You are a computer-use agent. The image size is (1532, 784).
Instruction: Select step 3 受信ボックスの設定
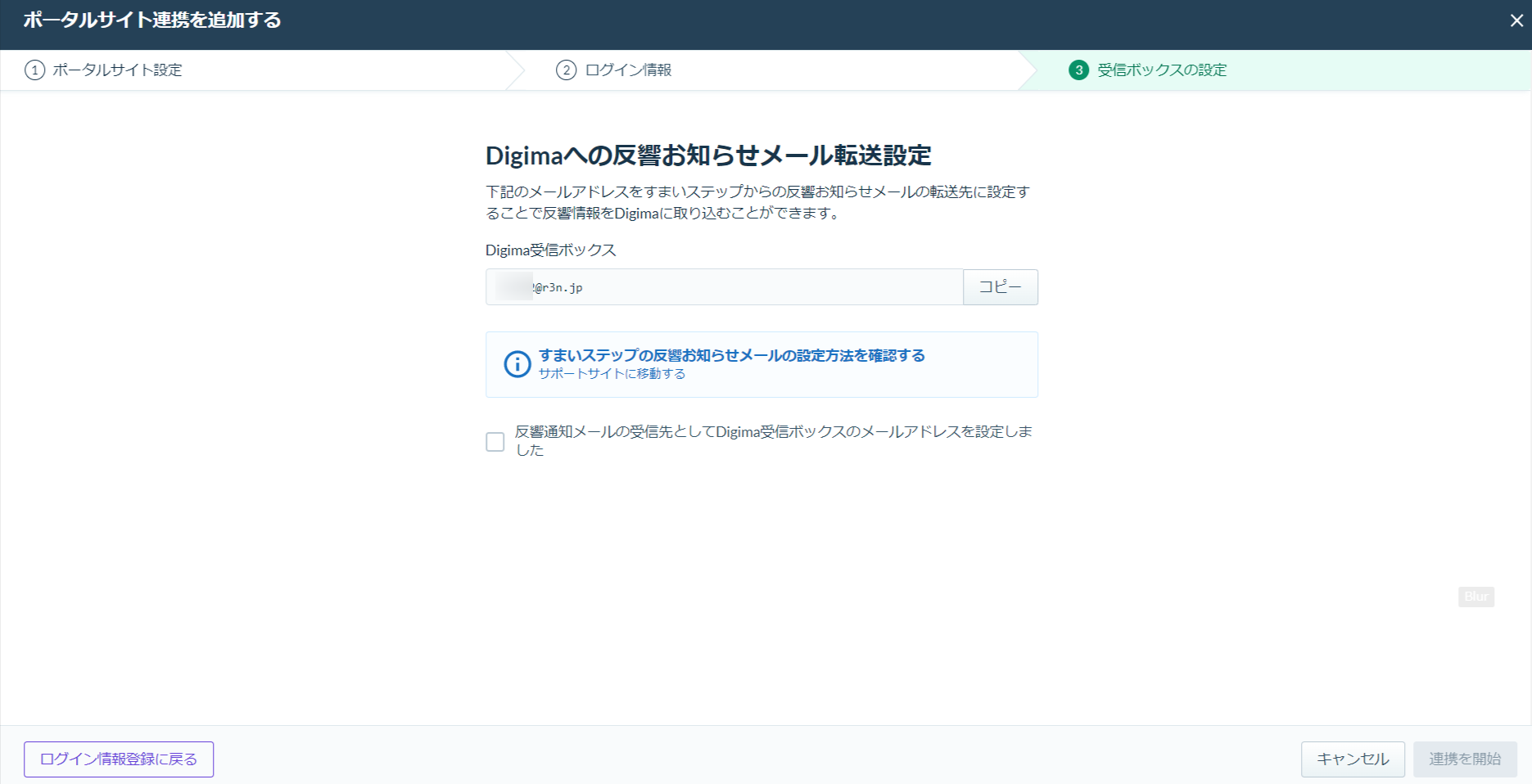click(1148, 70)
